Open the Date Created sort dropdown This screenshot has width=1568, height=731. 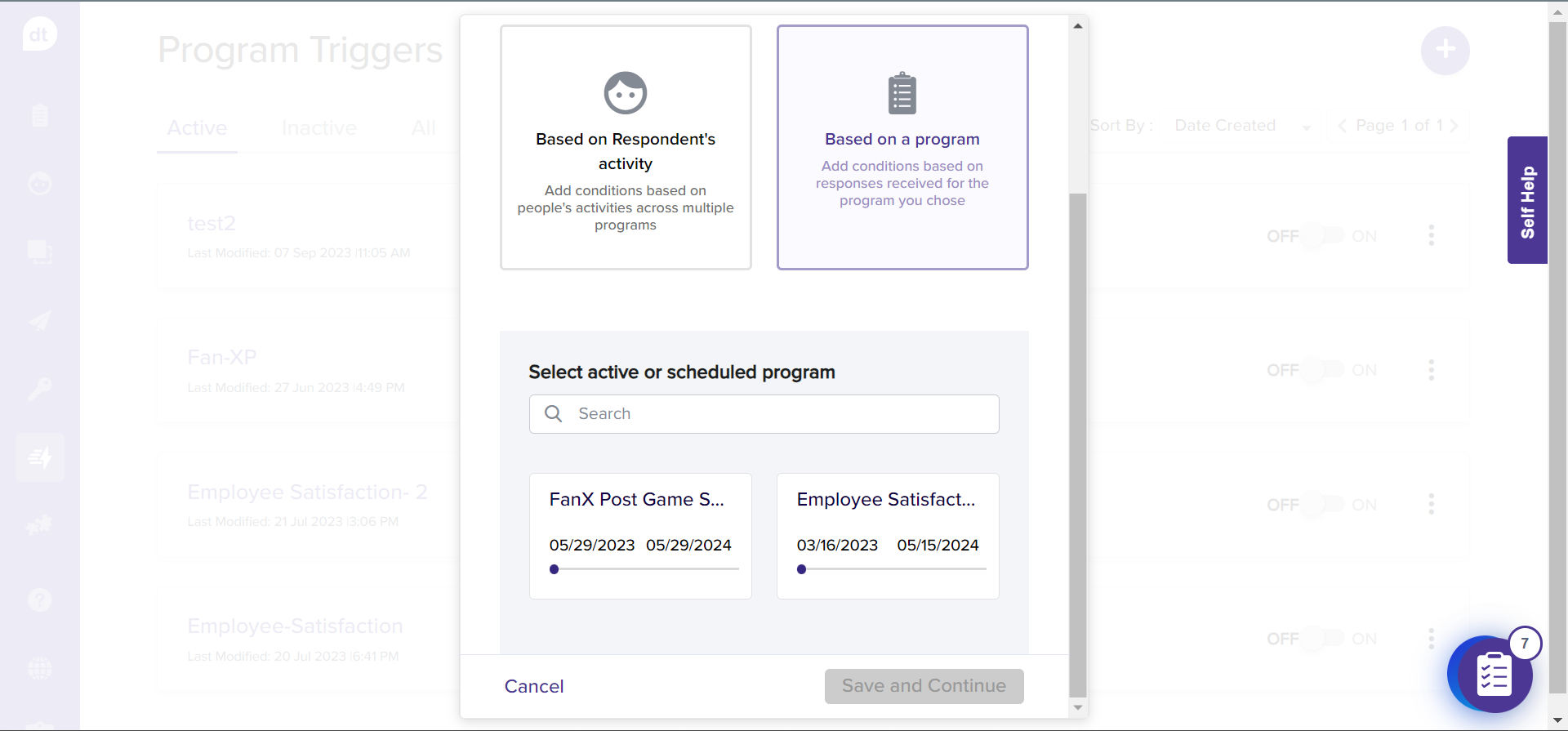click(x=1241, y=126)
